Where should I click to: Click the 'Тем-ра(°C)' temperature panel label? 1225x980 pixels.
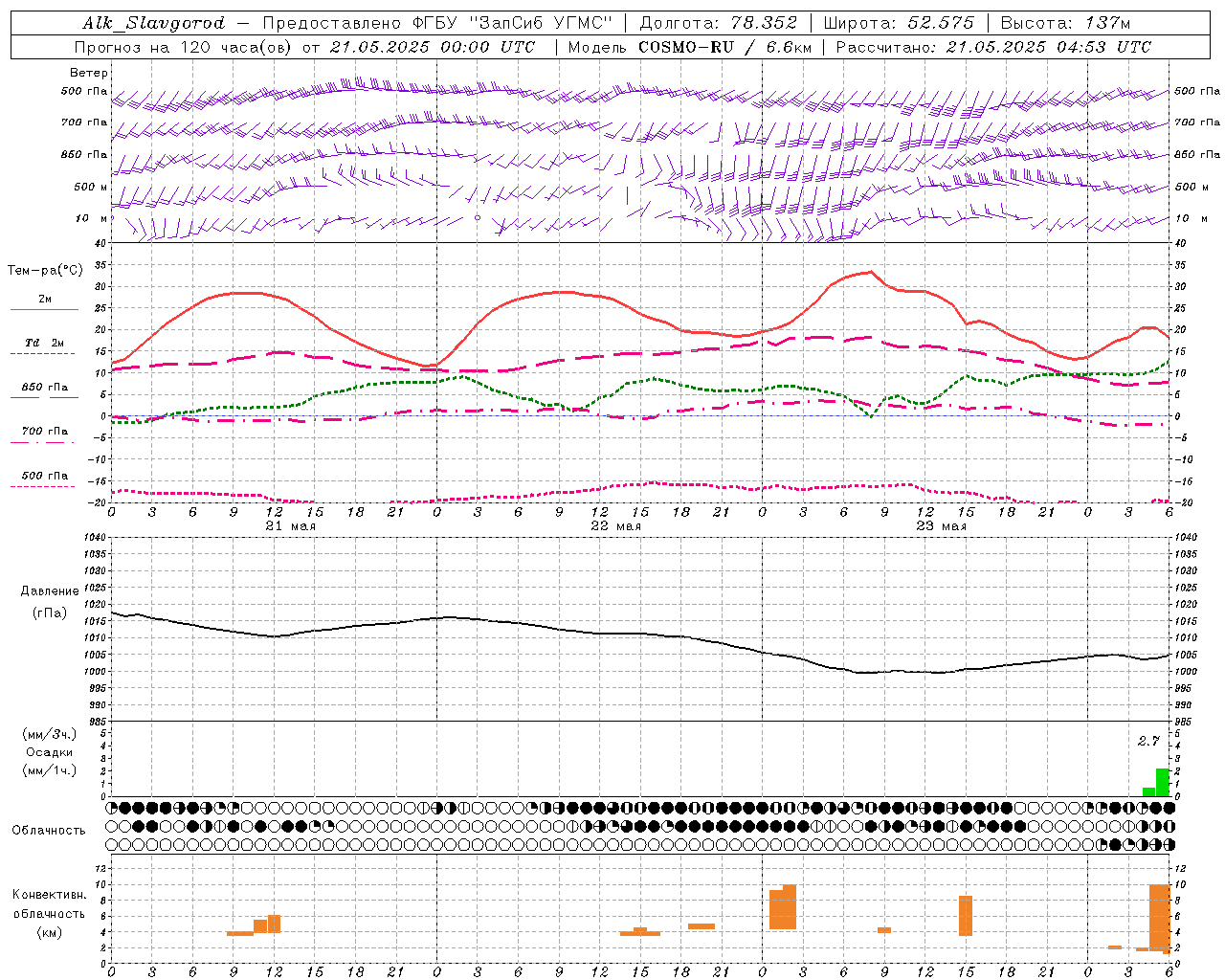[45, 271]
